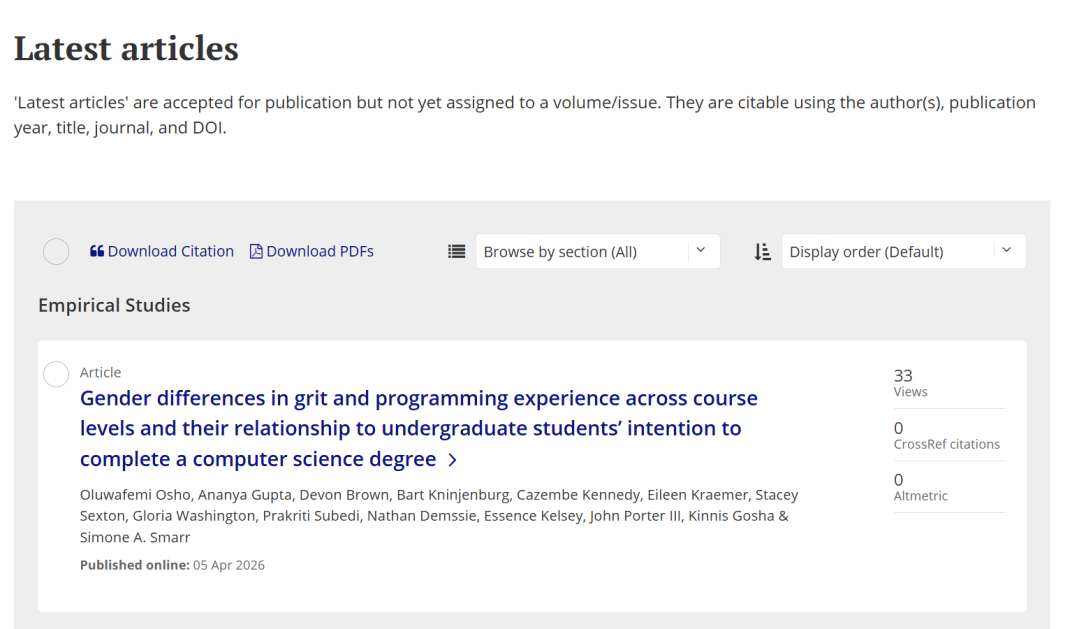Click the Download PDFs link
This screenshot has width=1079, height=629.
click(x=312, y=251)
